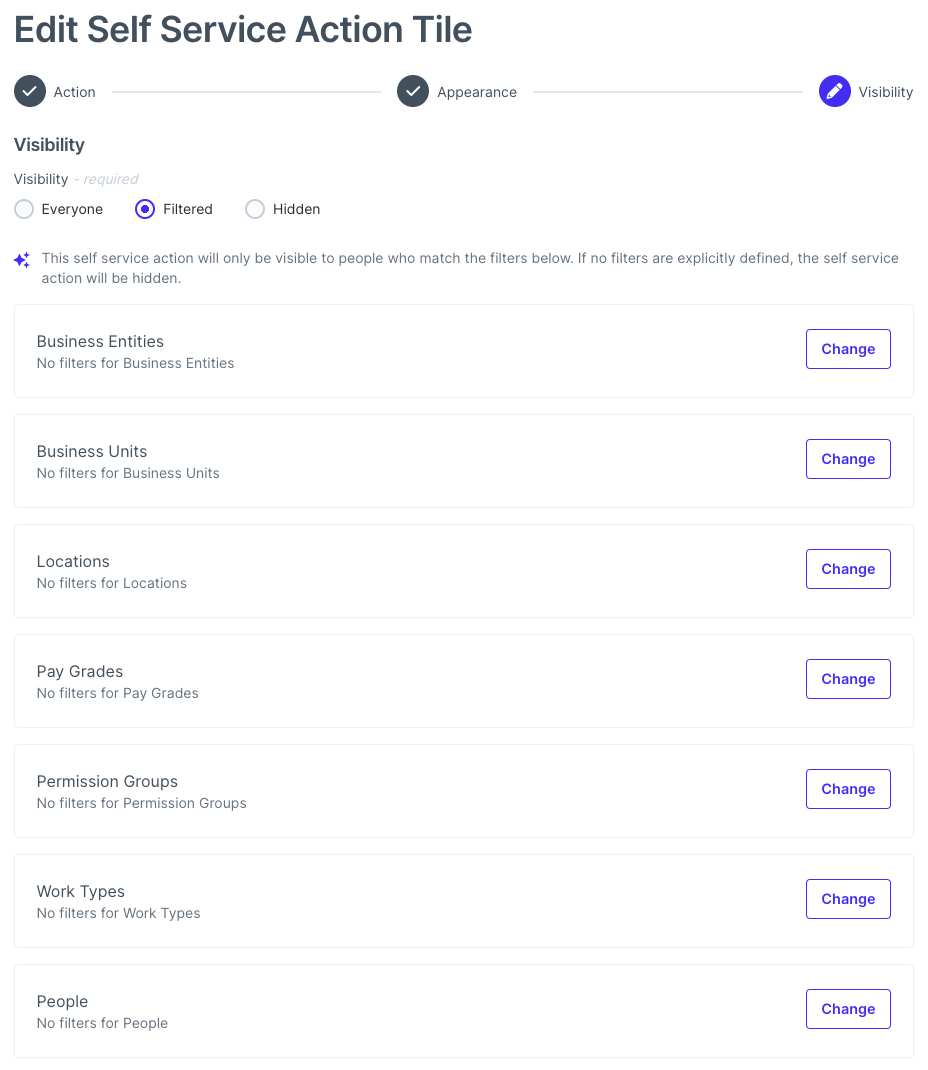
Task: Click the sparkle info icon
Action: pos(22,260)
